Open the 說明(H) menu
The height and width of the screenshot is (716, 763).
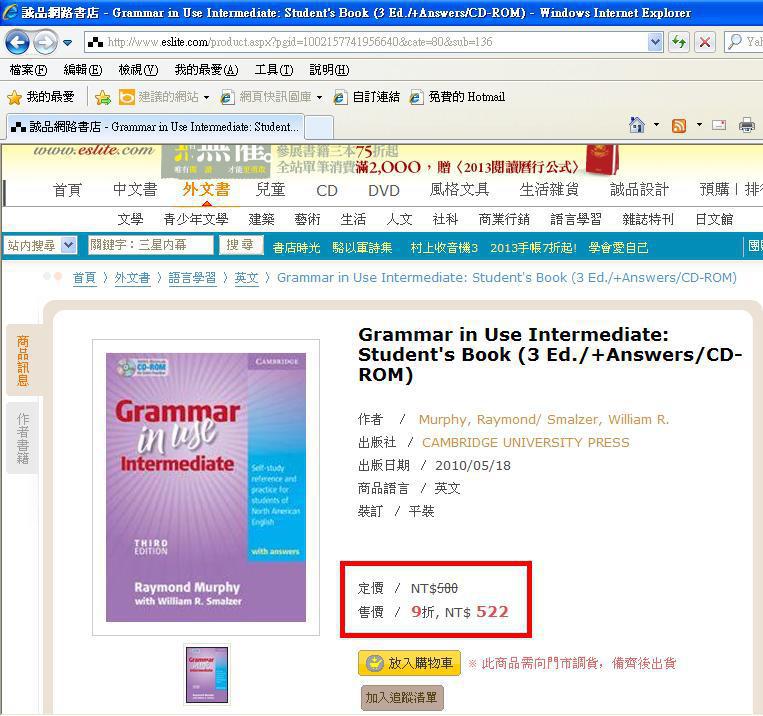tap(329, 70)
